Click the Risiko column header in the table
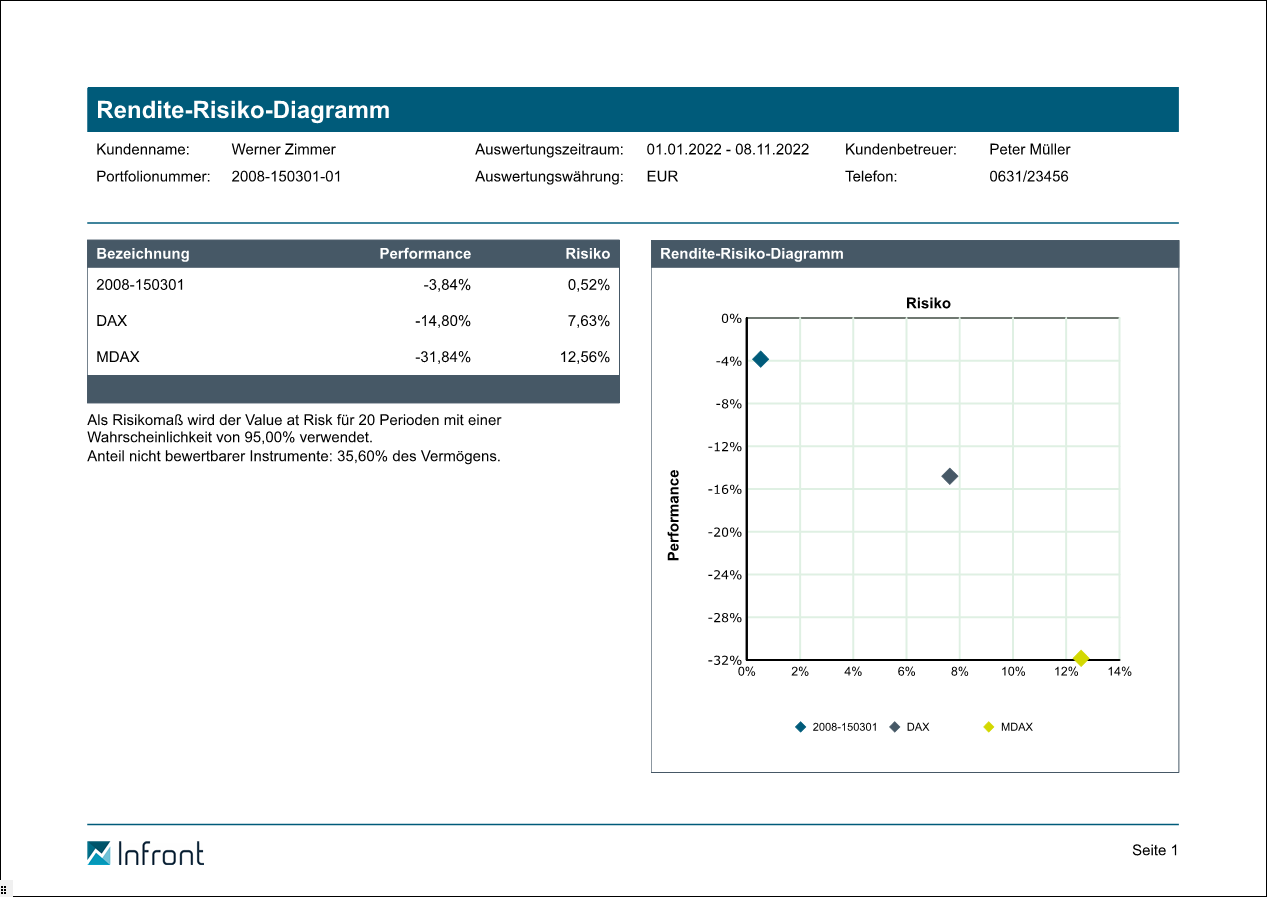The image size is (1267, 897). [x=587, y=254]
